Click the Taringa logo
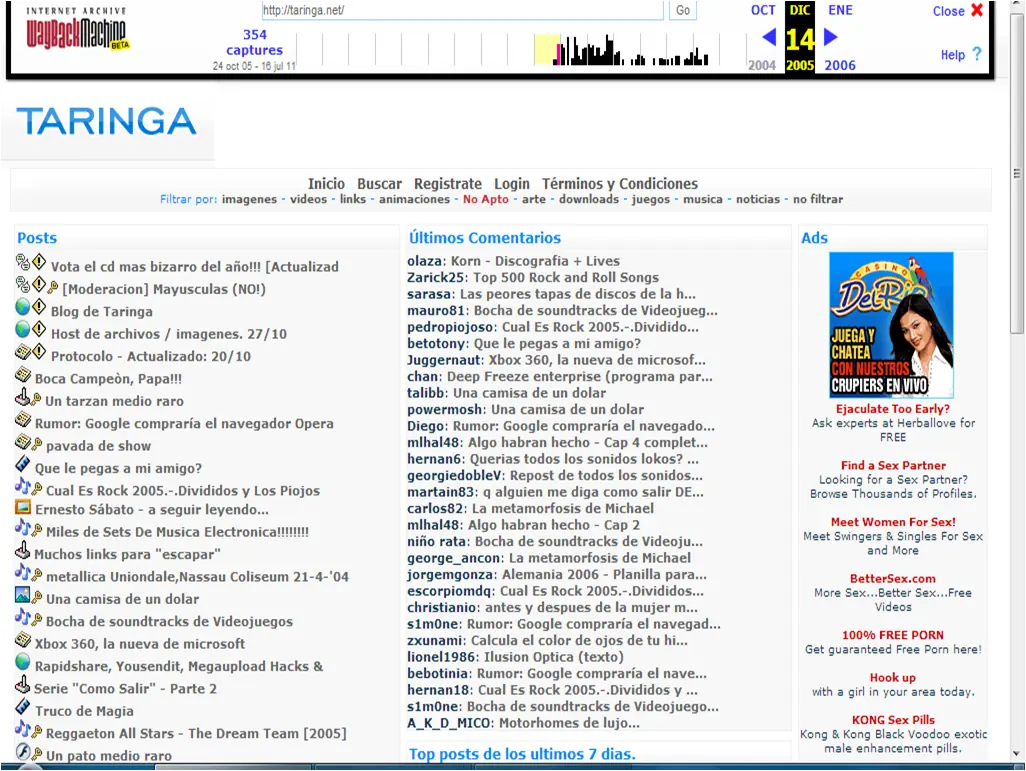 pyautogui.click(x=106, y=121)
